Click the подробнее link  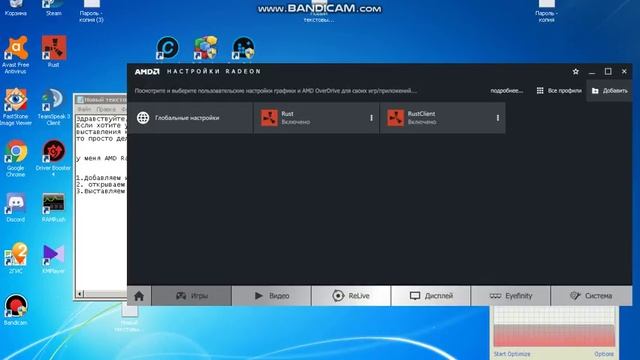click(507, 91)
